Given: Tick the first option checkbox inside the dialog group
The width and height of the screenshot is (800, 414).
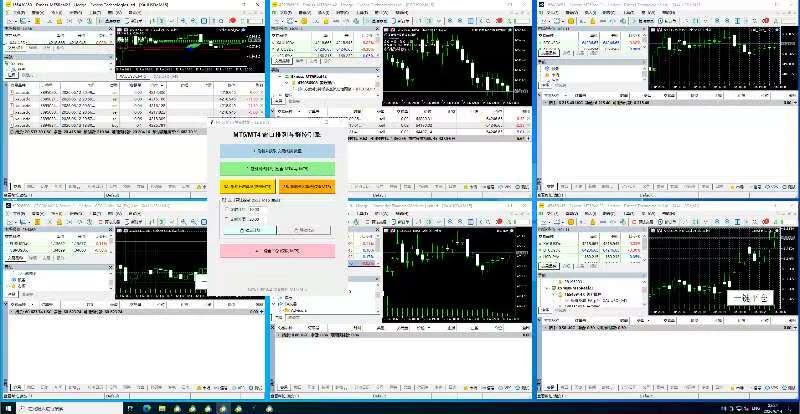Looking at the screenshot, I should coord(227,209).
